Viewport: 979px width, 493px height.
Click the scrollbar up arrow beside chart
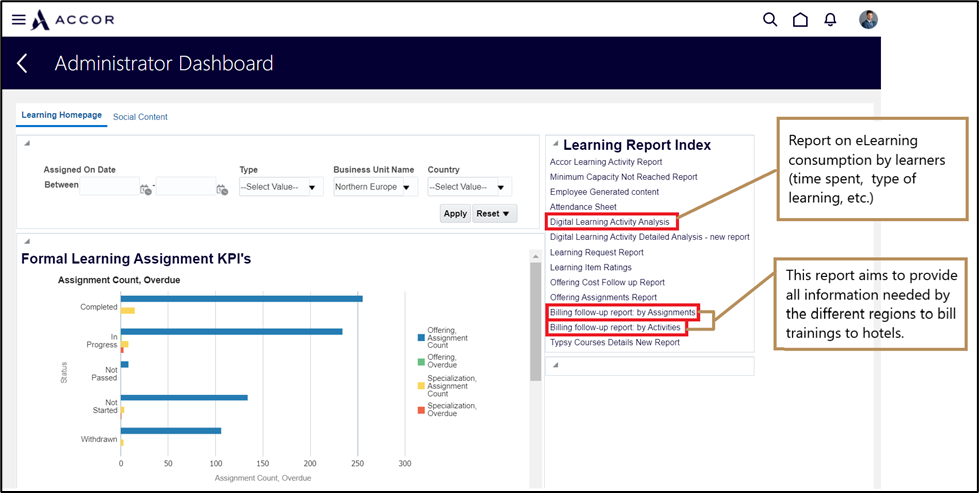coord(535,256)
